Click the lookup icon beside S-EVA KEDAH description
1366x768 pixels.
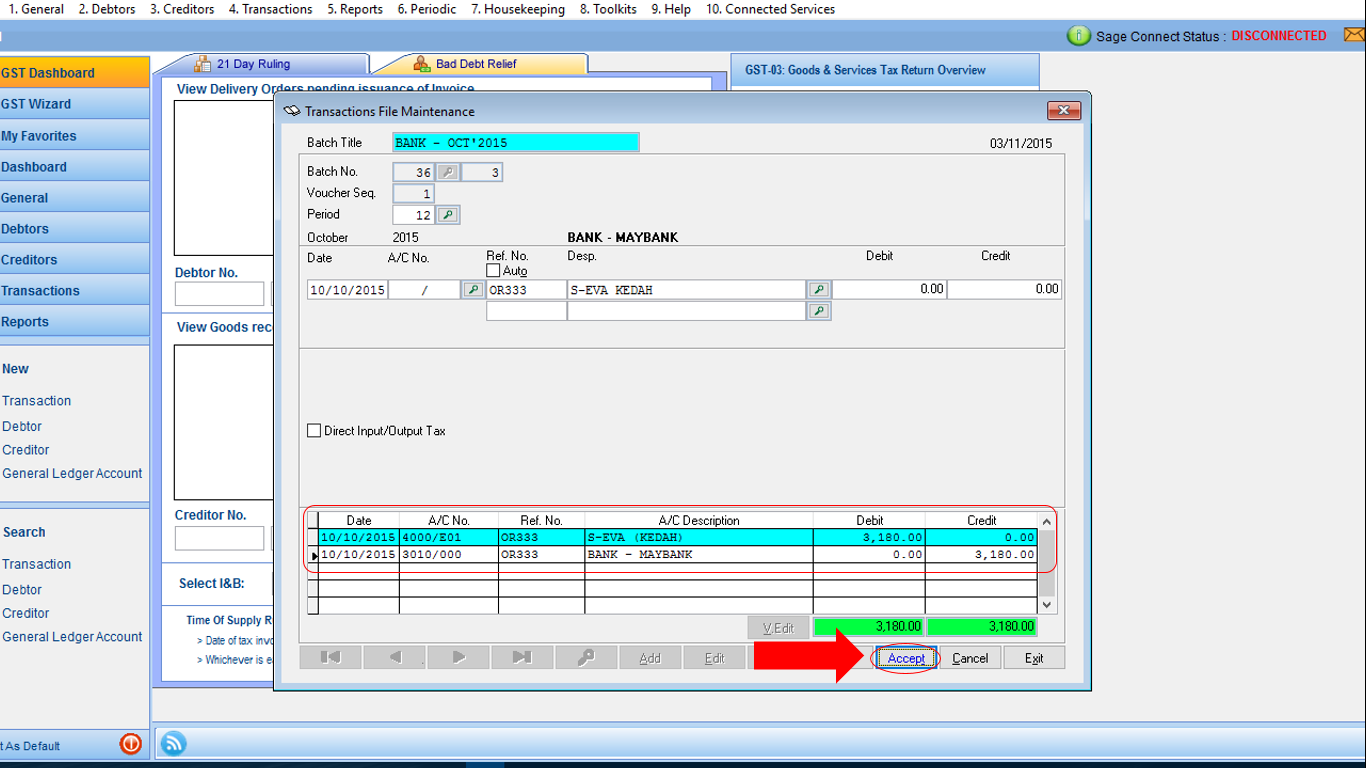(x=818, y=290)
